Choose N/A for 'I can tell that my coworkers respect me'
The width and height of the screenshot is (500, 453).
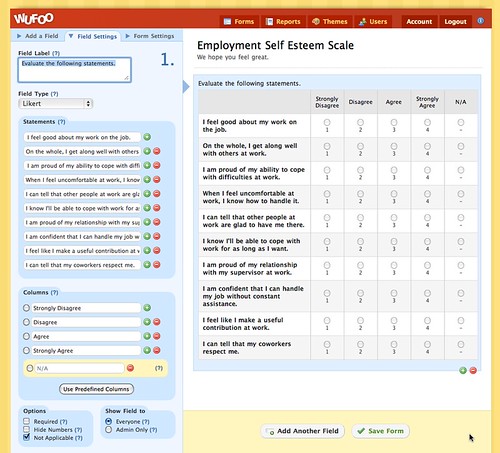(461, 344)
